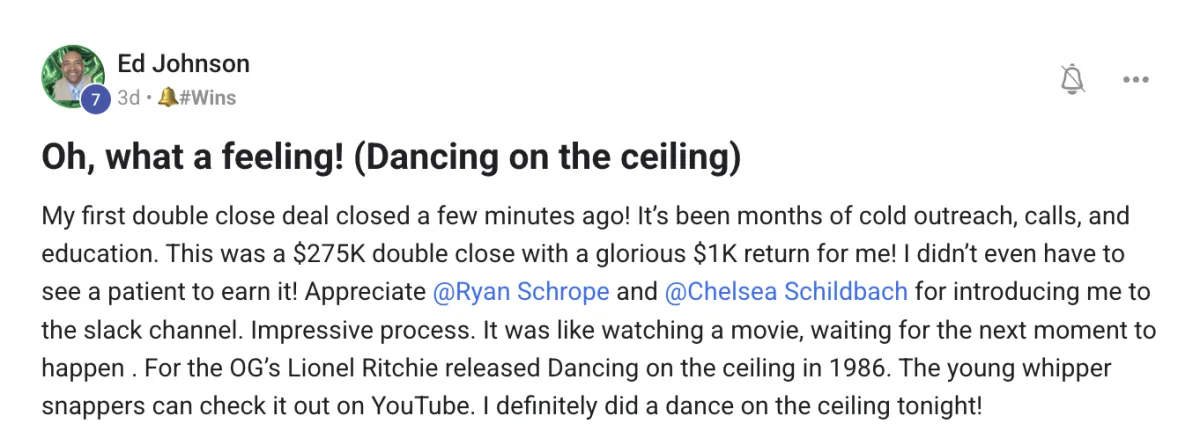This screenshot has width=1200, height=438.
Task: Click the @Ryan Schrope mention
Action: point(521,292)
